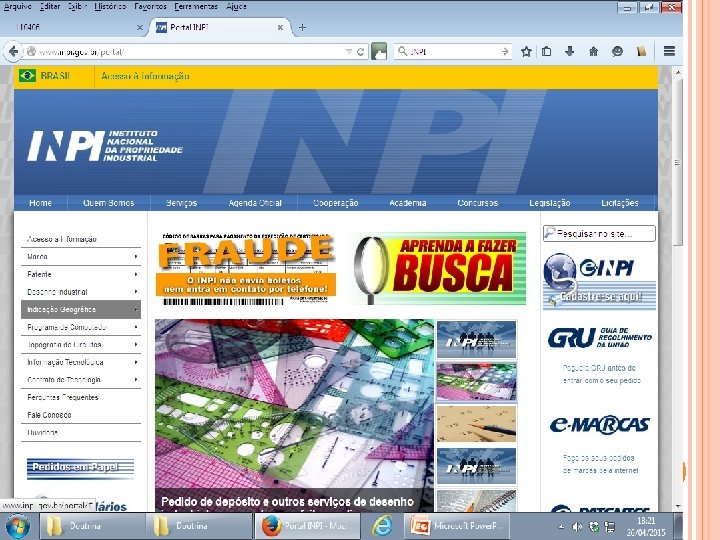
Task: Open Windows Start button
Action: coord(17,526)
